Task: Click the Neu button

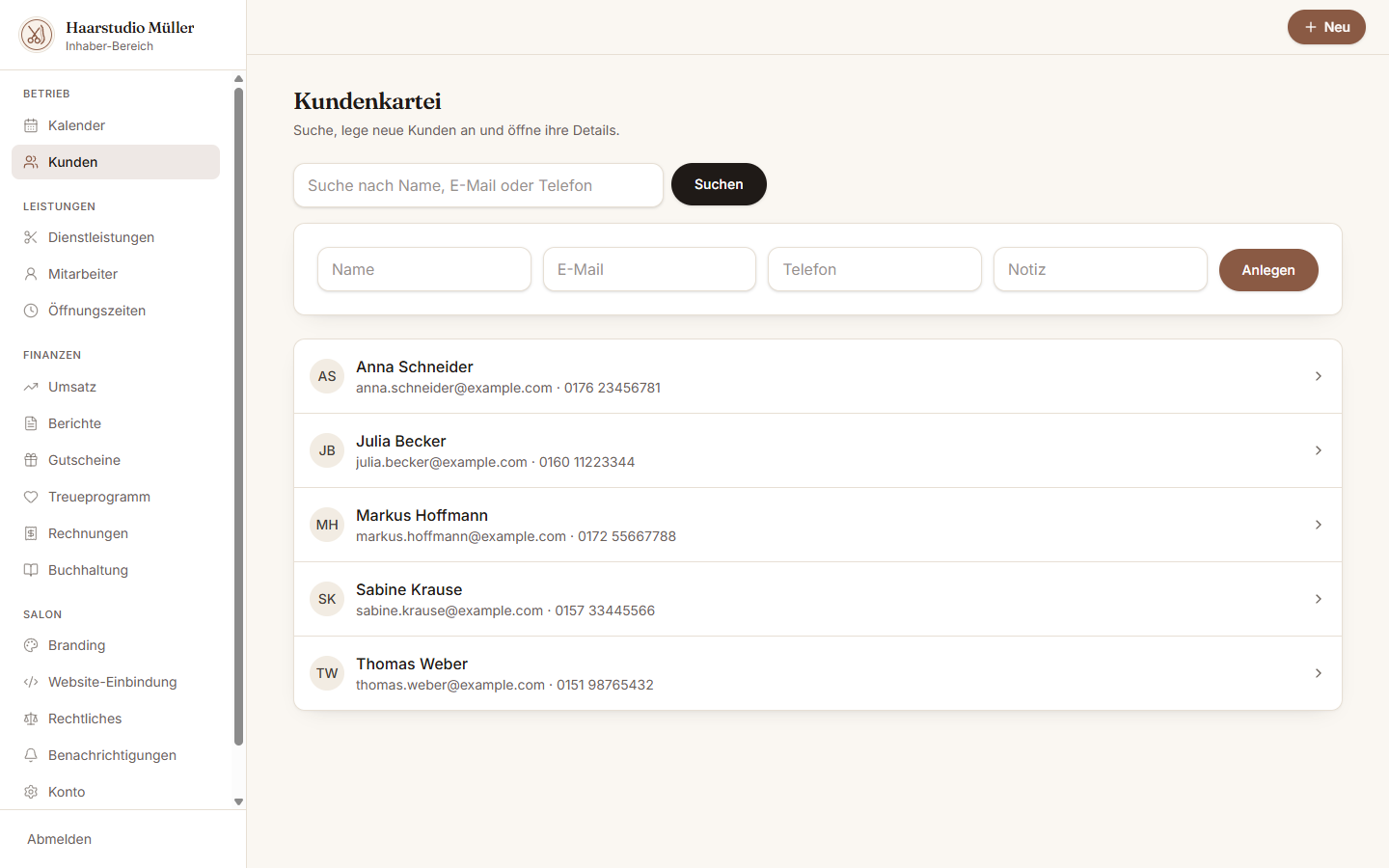Action: [1326, 27]
